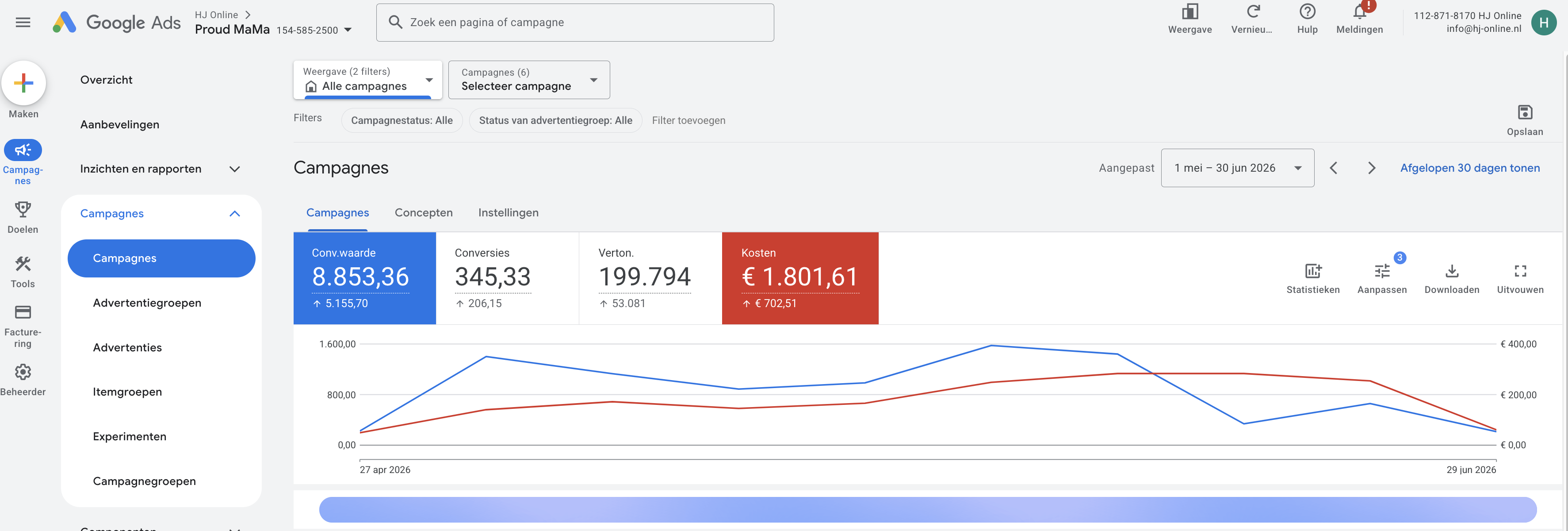
Task: Click the Uitvouwen expand icon
Action: point(1520,271)
